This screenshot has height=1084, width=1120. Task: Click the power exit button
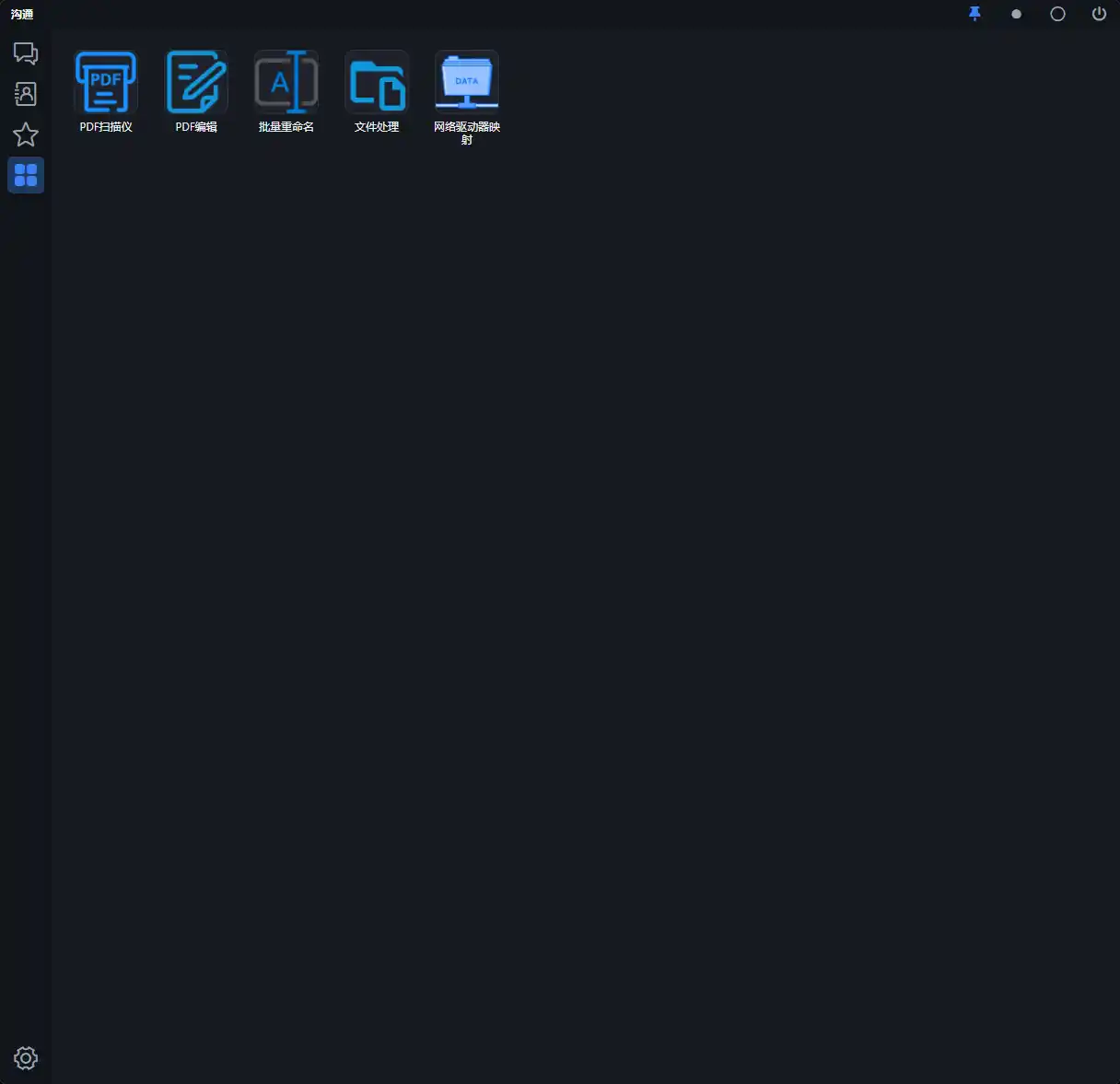(x=1099, y=14)
